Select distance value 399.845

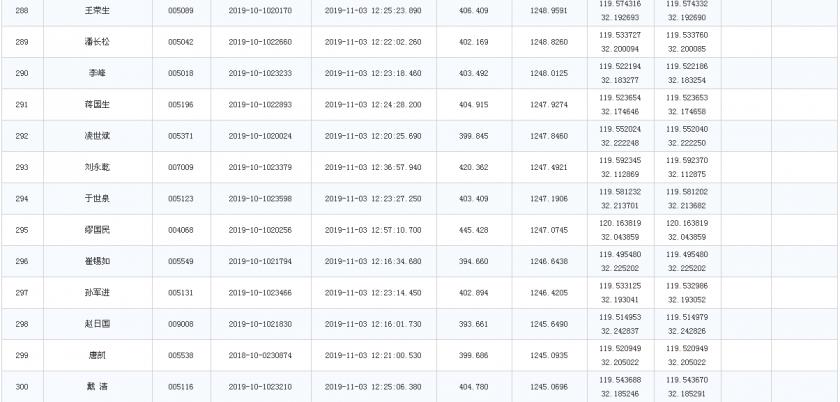pos(474,136)
